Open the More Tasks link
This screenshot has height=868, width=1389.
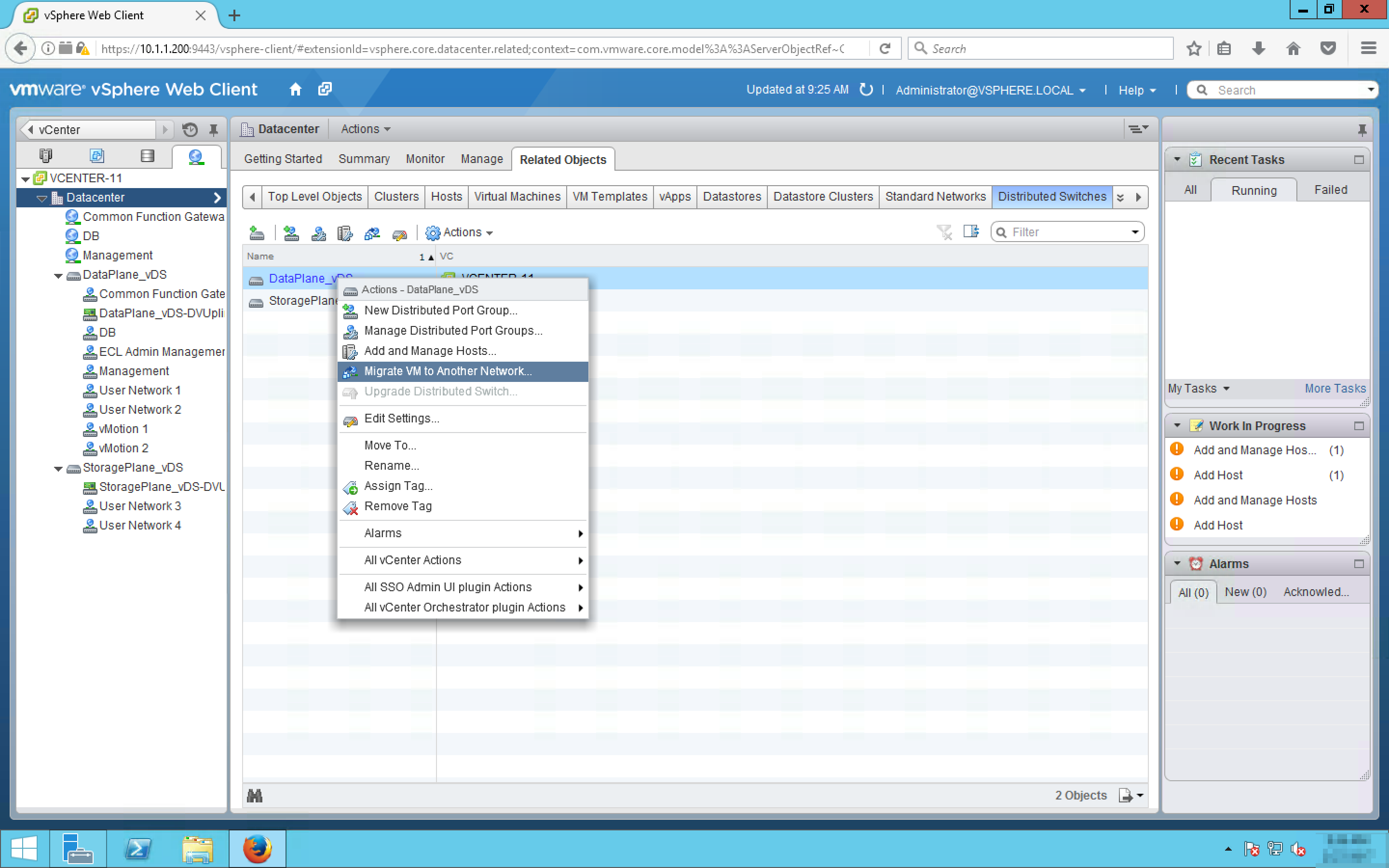pos(1335,389)
